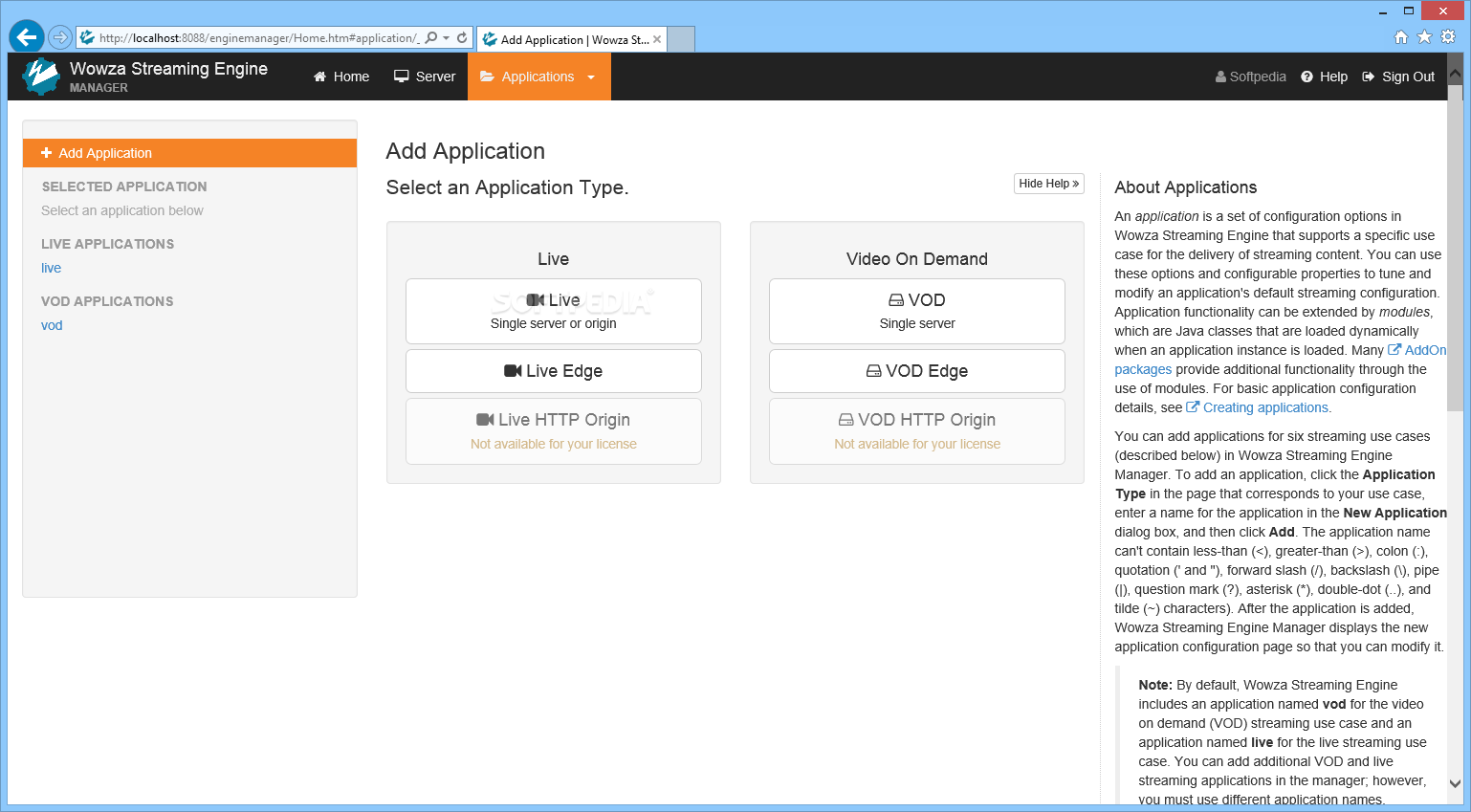Click the disabled VOD HTTP Origin option
This screenshot has height=812, width=1471.
[917, 431]
